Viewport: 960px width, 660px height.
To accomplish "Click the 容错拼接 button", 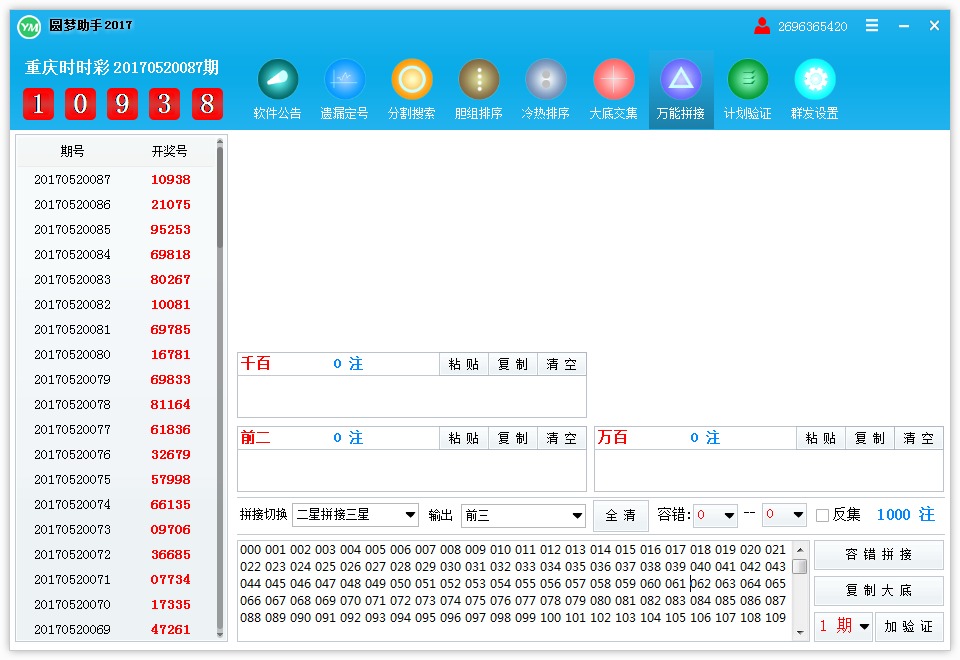I will click(x=878, y=555).
